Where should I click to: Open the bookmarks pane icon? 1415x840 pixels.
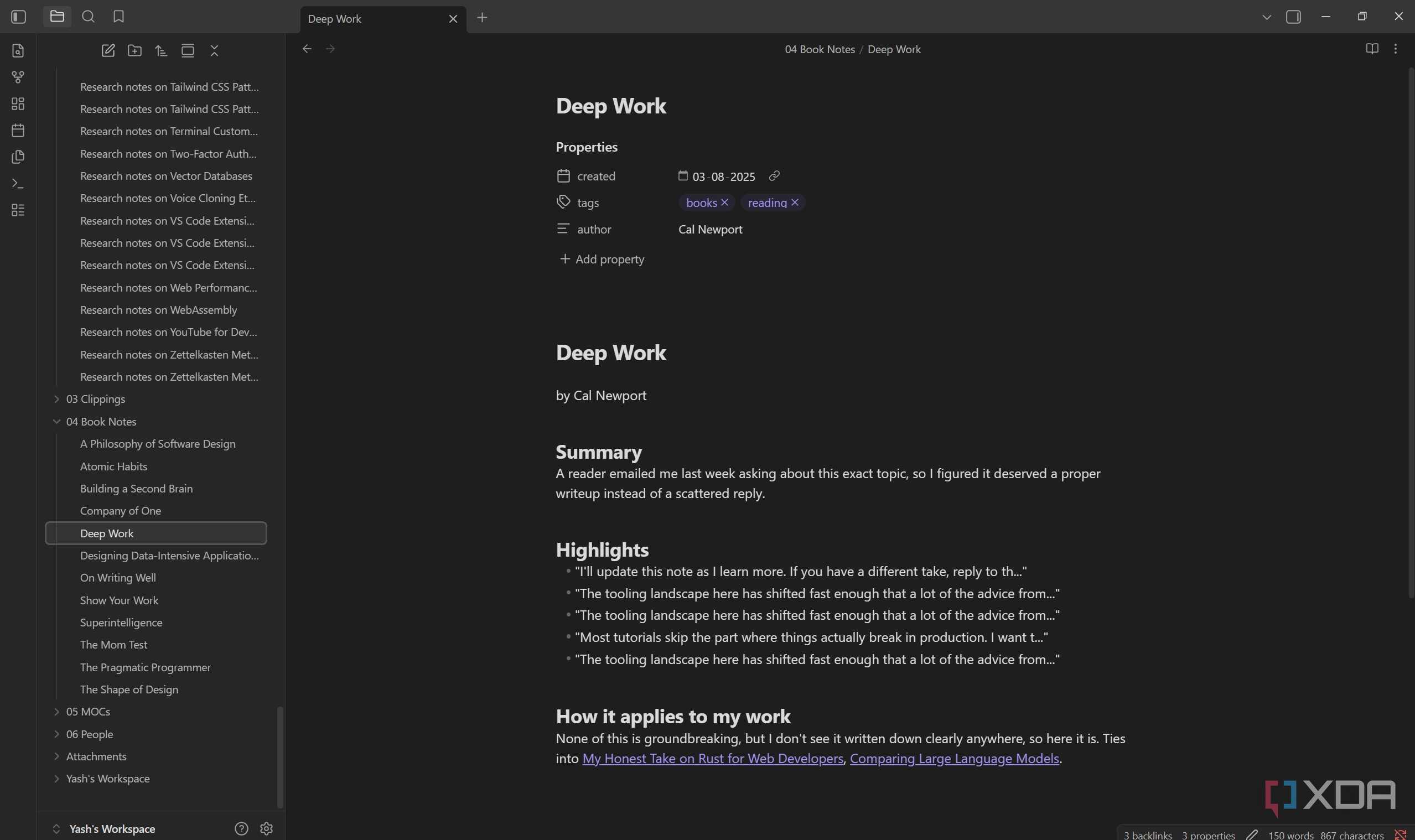point(118,17)
